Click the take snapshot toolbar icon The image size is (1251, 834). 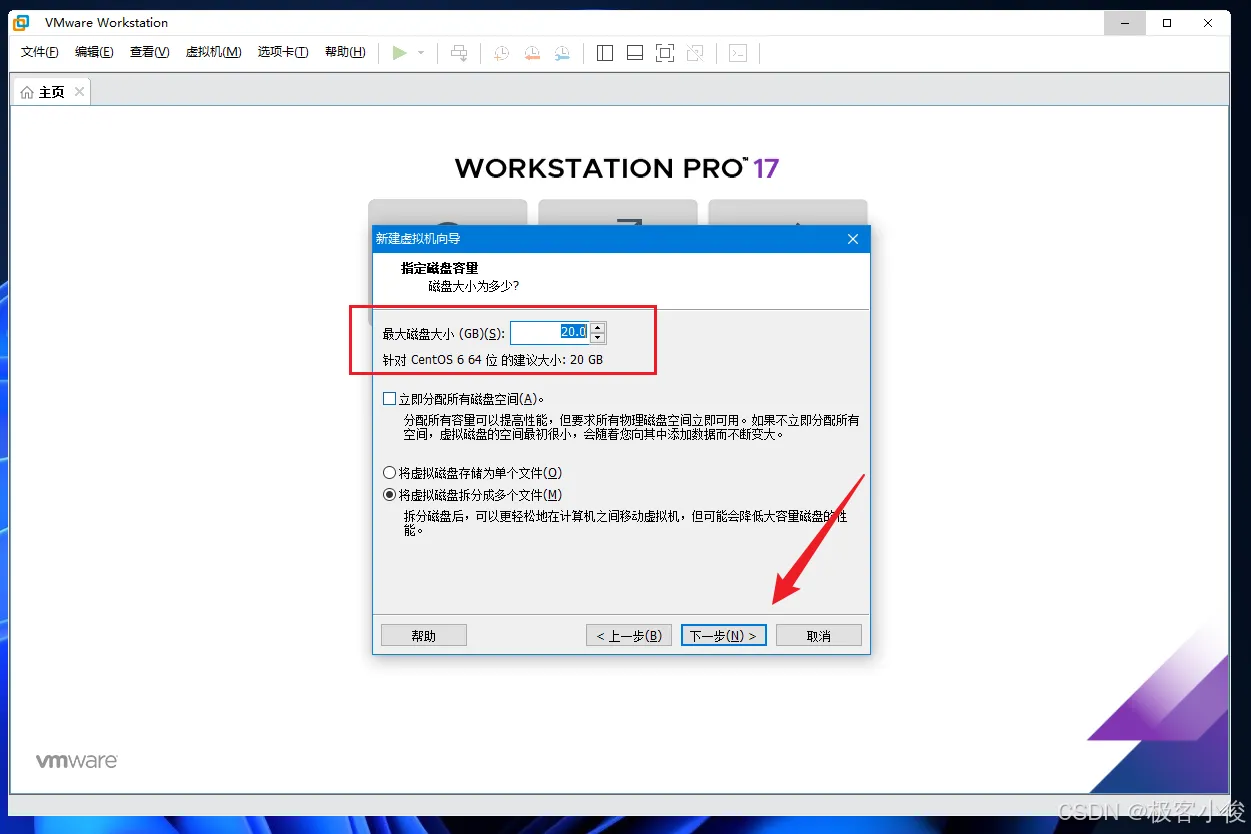(x=502, y=53)
